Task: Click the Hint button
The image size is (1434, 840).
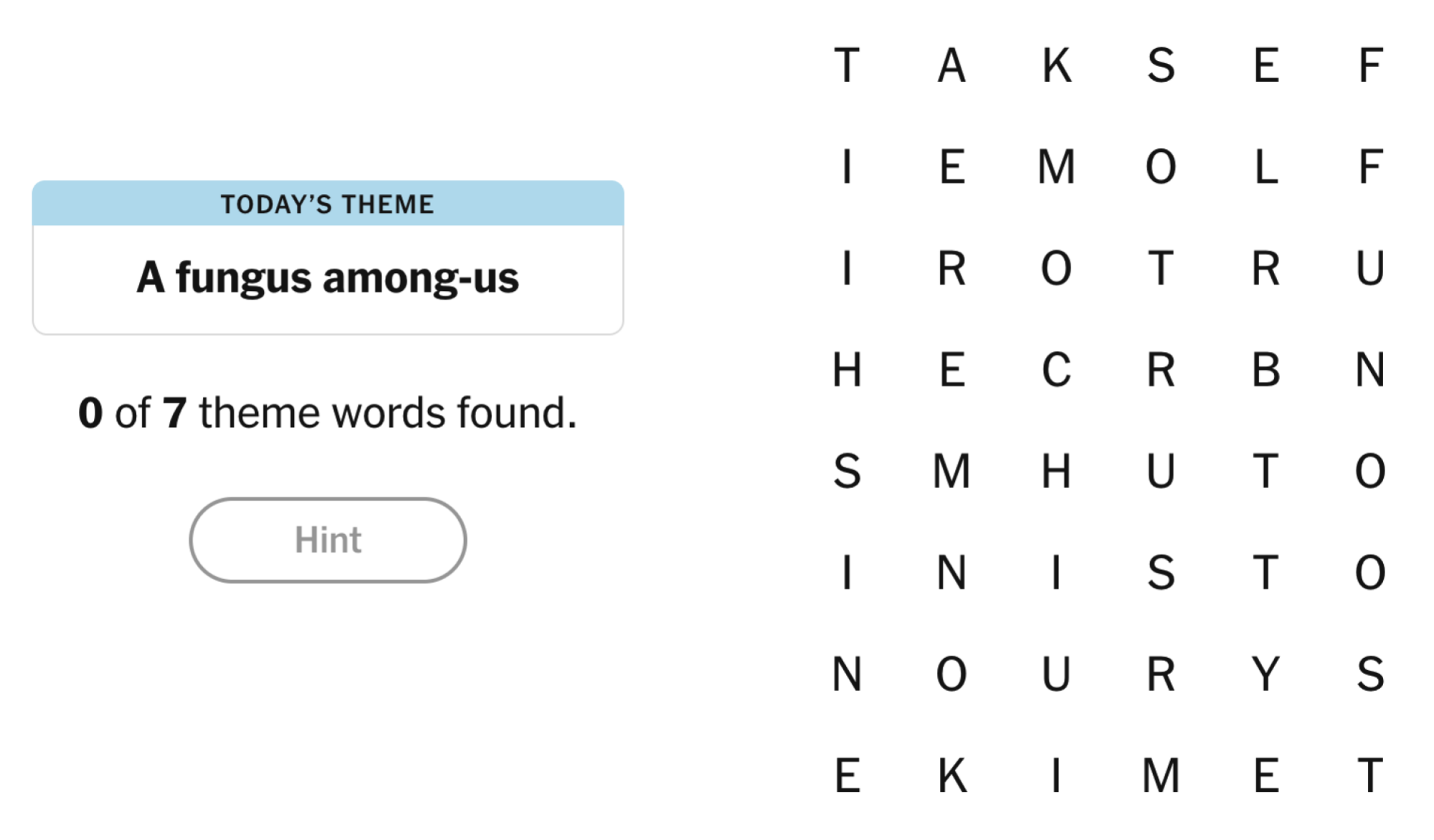Action: point(328,540)
